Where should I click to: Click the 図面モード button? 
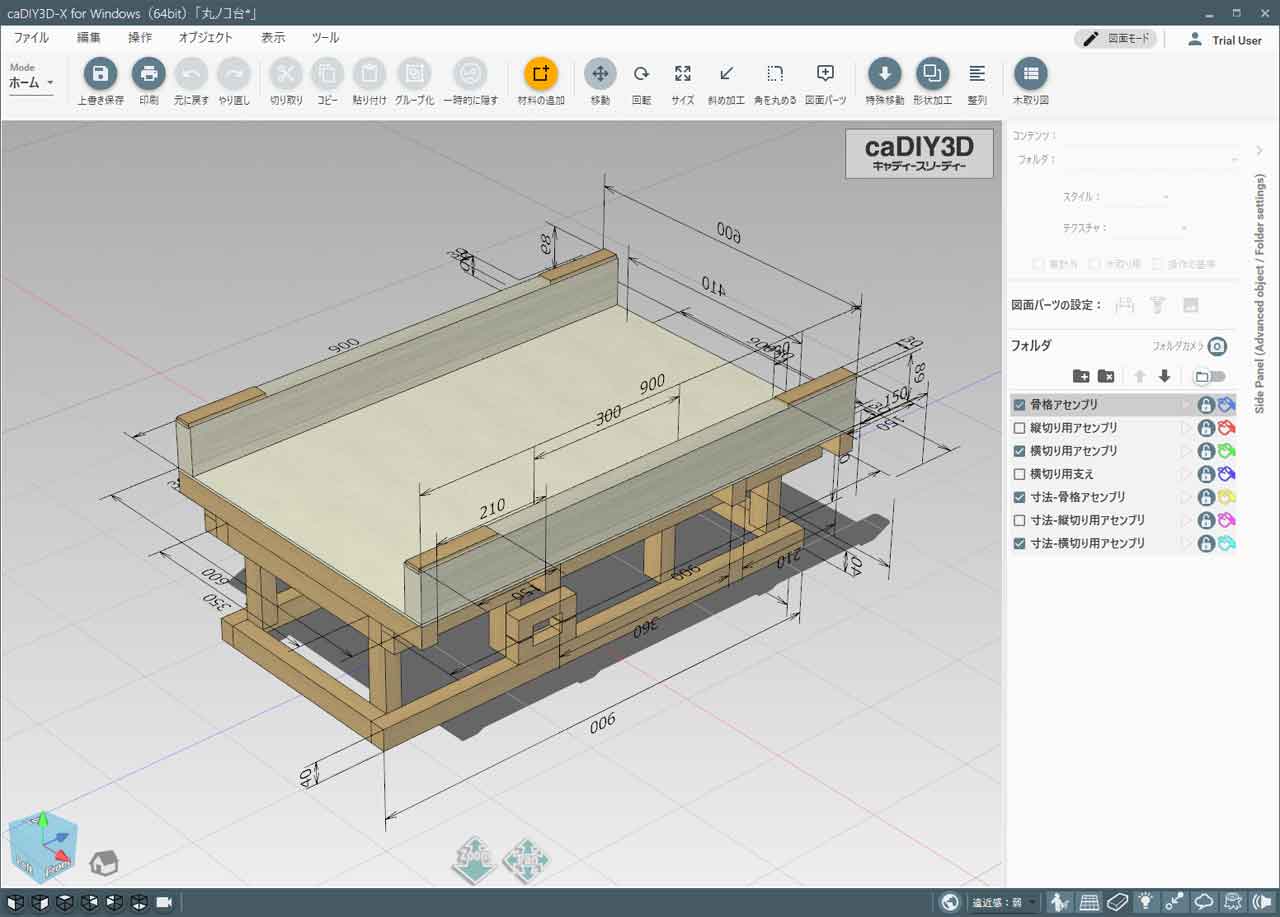pos(1117,39)
